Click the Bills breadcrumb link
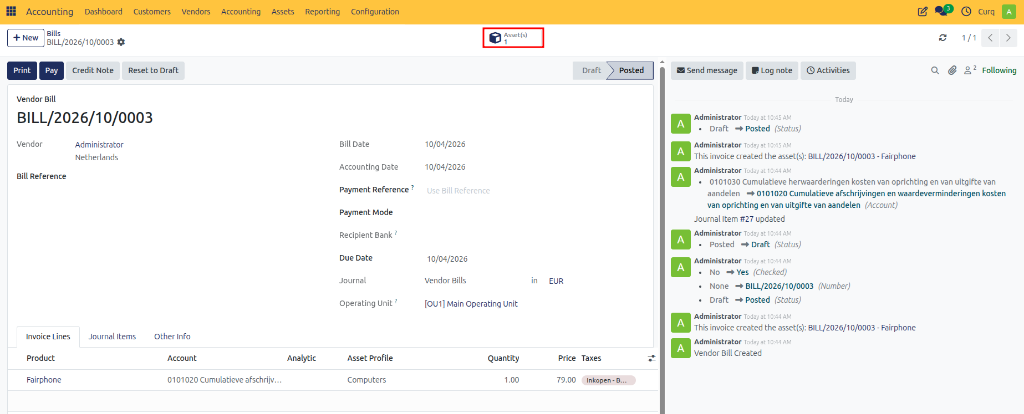This screenshot has width=1024, height=414. [x=54, y=33]
